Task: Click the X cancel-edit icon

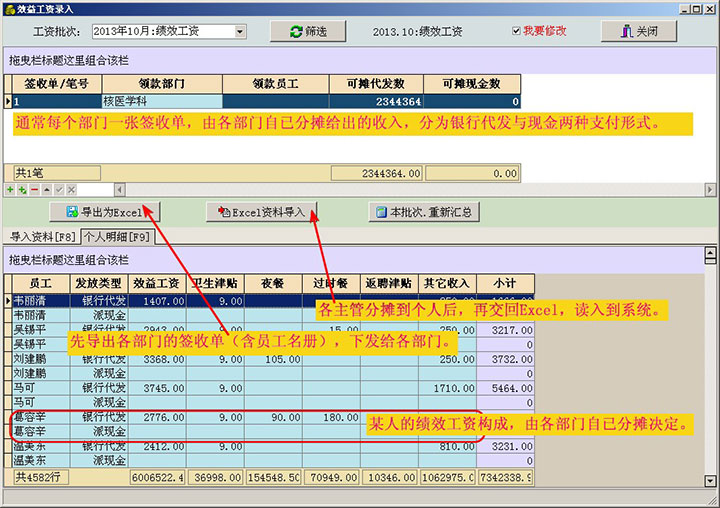Action: click(x=69, y=189)
